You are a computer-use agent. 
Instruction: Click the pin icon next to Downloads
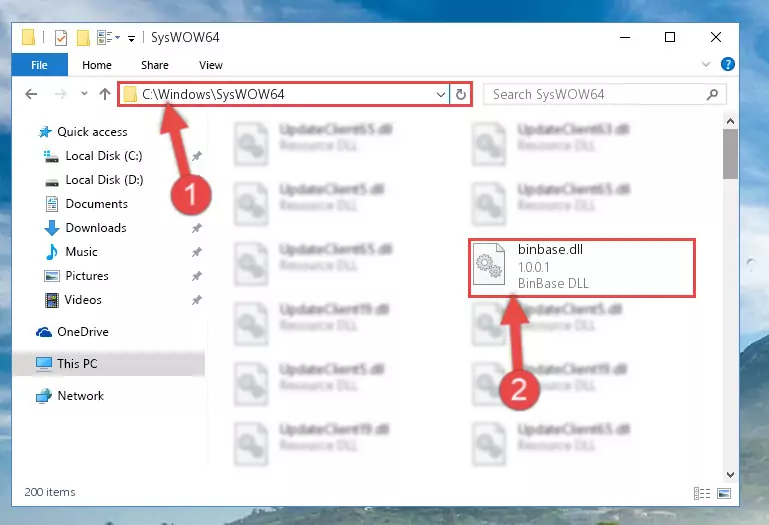196,228
